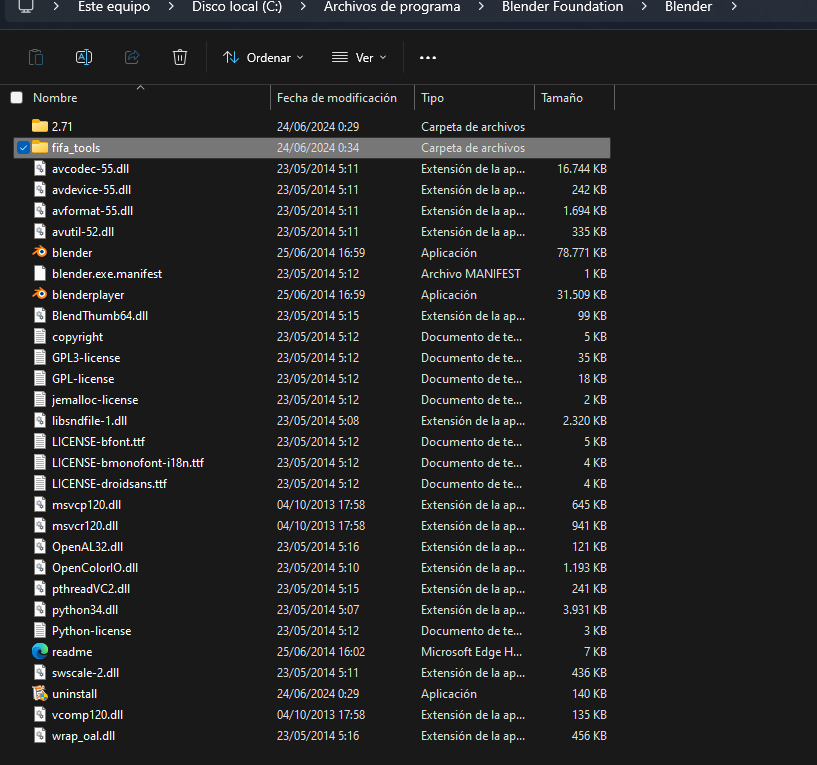817x765 pixels.
Task: Click the blender application icon
Action: (x=40, y=252)
